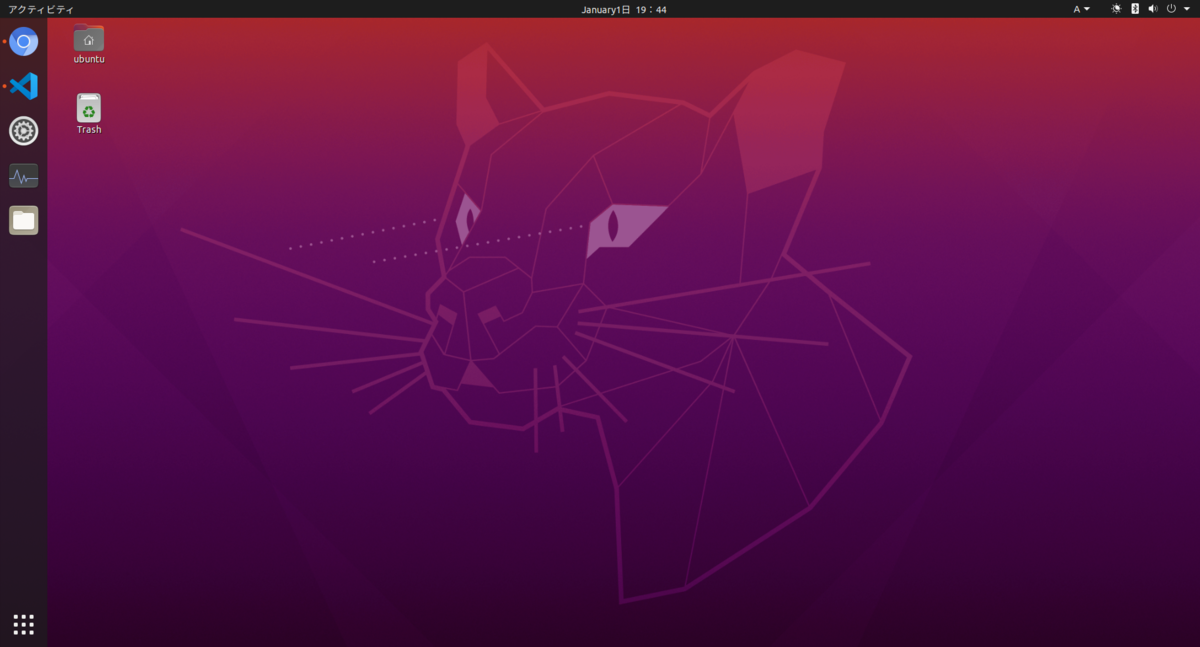The height and width of the screenshot is (647, 1200).
Task: Select the ubuntu home folder desktop icon
Action: click(89, 38)
